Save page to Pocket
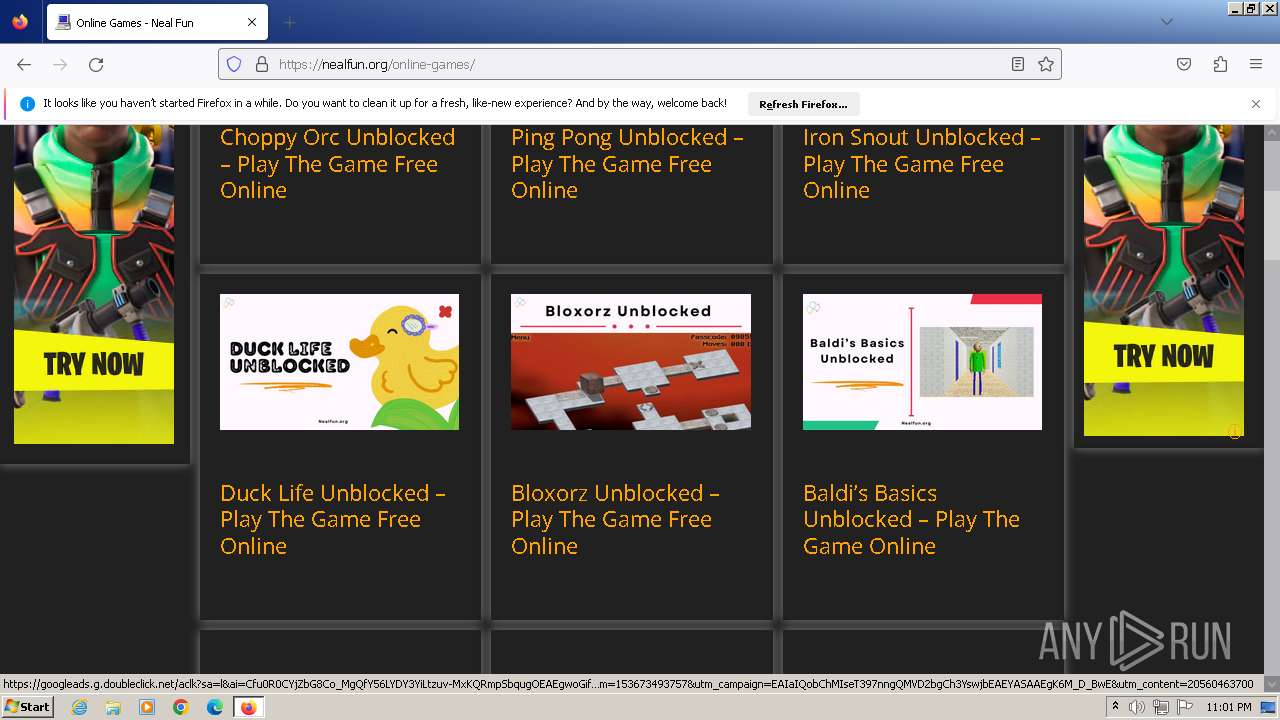1280x720 pixels. click(1184, 64)
